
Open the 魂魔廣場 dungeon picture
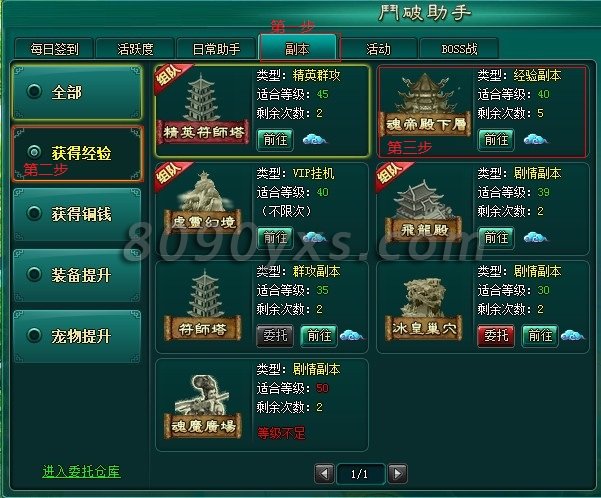tap(203, 406)
